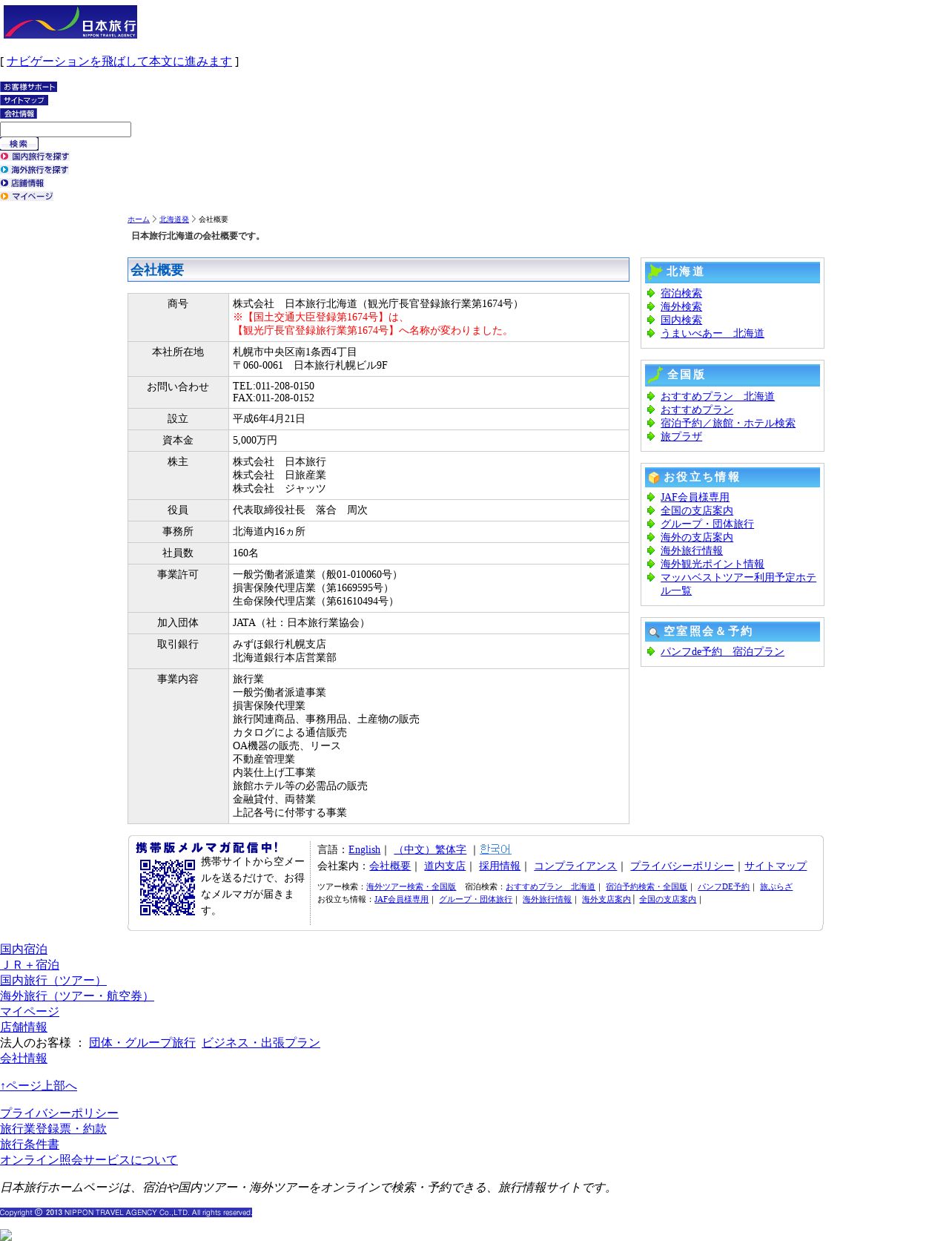Open 会社概要 in footer 会社案内
The height and width of the screenshot is (1241, 952).
pos(390,866)
